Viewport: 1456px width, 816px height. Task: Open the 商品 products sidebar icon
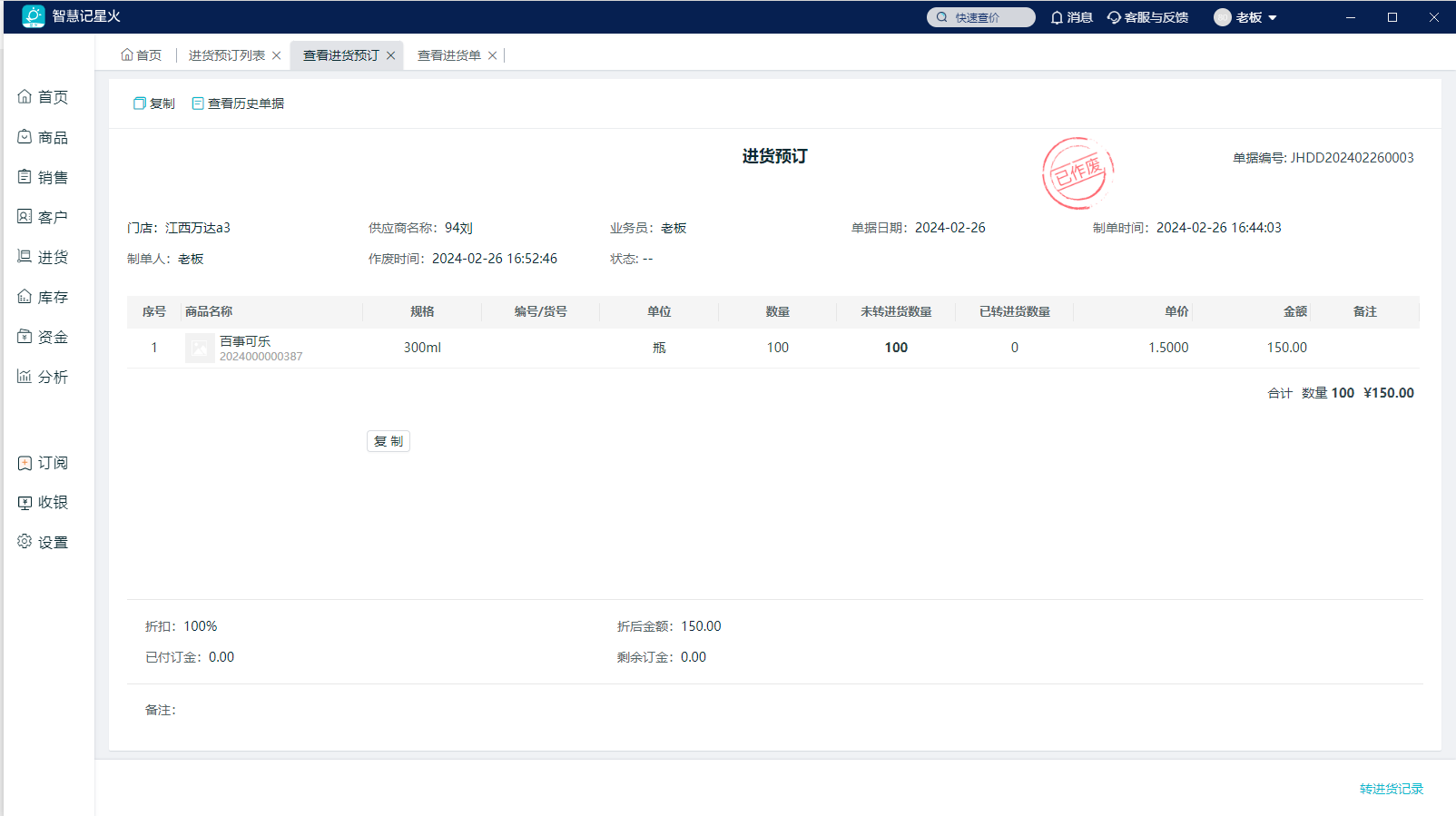coord(43,137)
